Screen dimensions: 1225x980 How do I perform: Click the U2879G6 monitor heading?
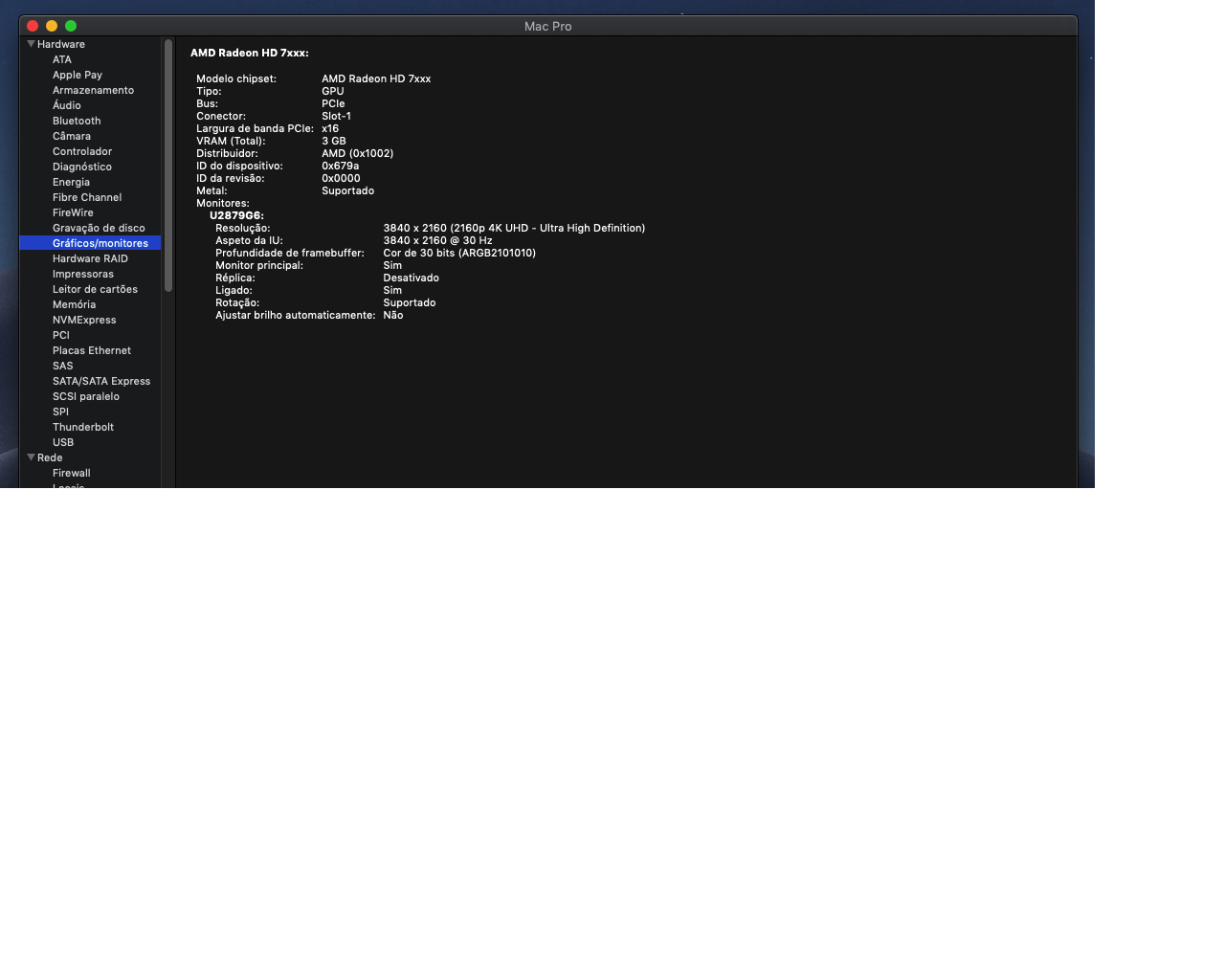236,215
